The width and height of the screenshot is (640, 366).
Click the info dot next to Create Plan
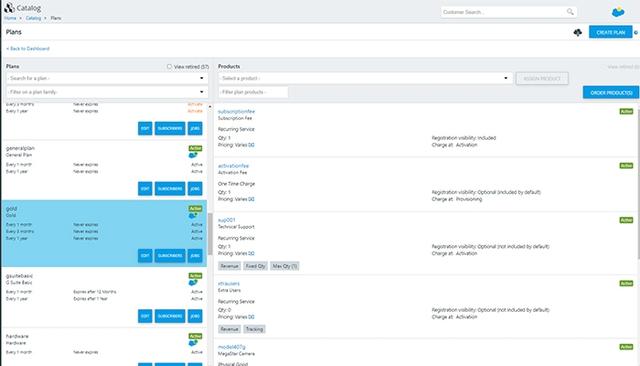click(636, 33)
